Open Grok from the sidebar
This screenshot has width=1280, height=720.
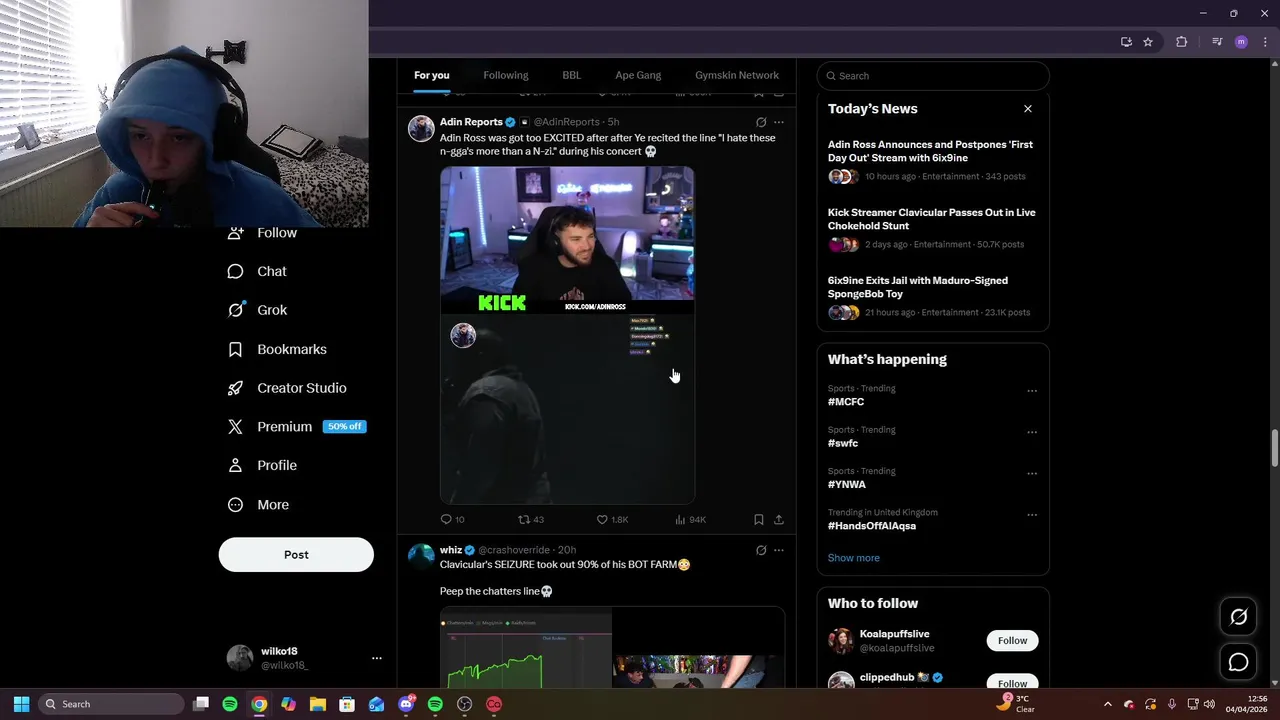258,310
